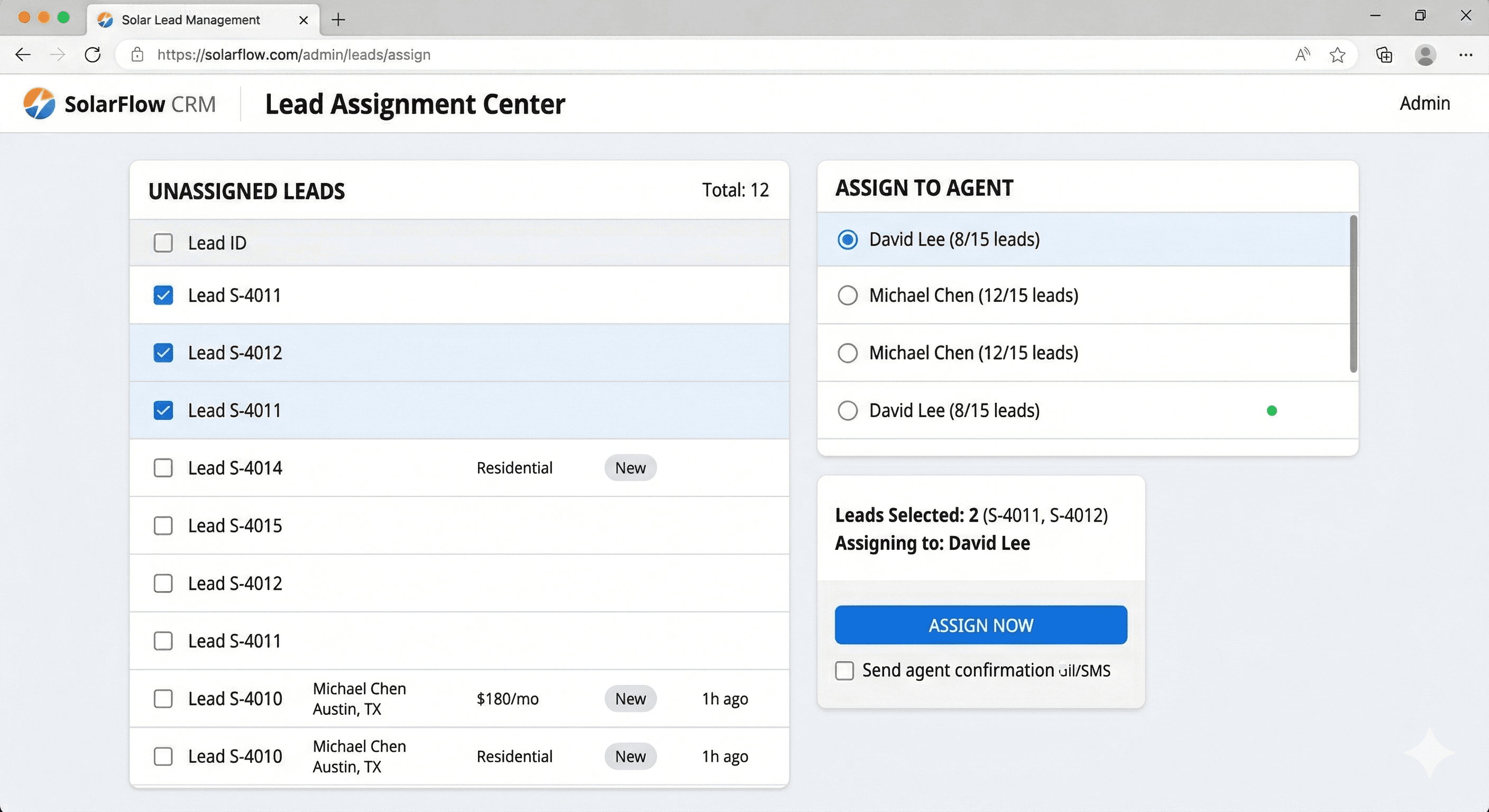1489x812 pixels.
Task: Open the browser profile avatar
Action: (x=1425, y=55)
